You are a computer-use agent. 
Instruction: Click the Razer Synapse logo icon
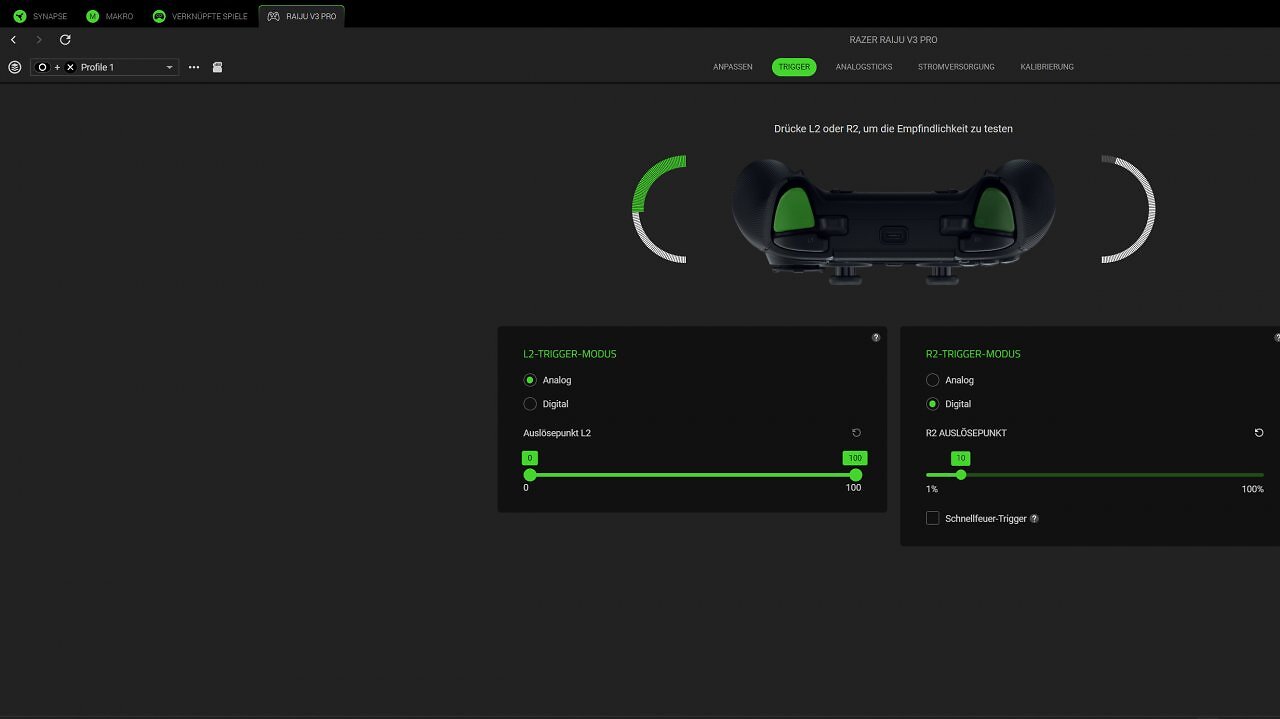tap(20, 16)
